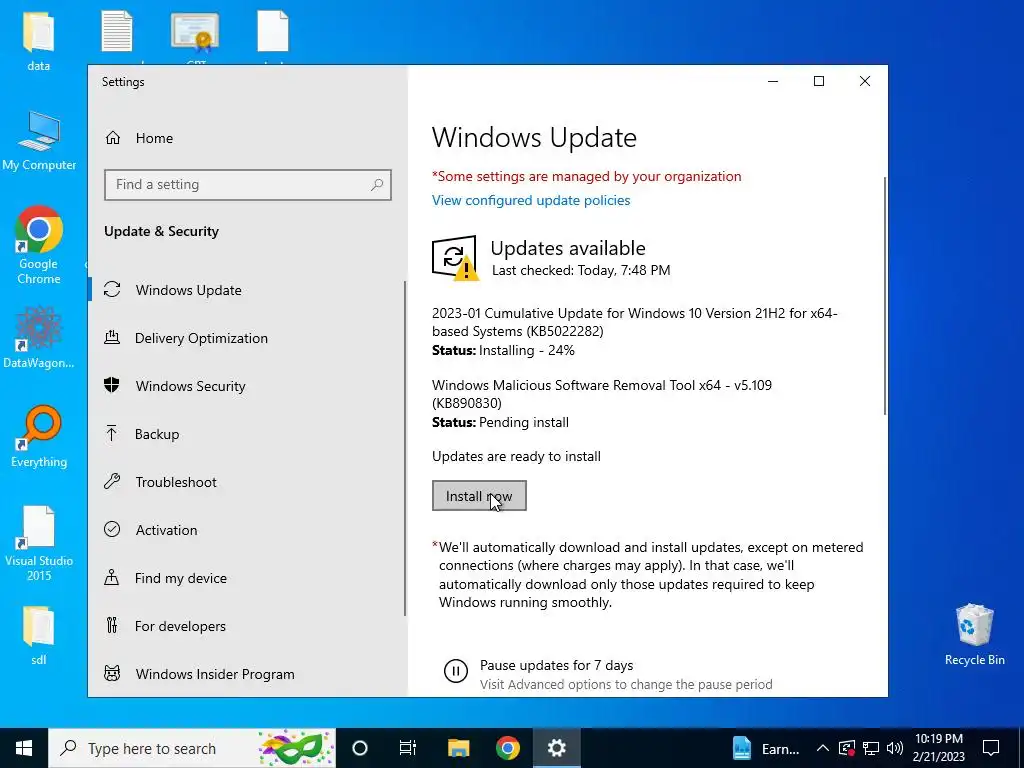Select My Computer desktop icon
The image size is (1024, 768).
(39, 141)
